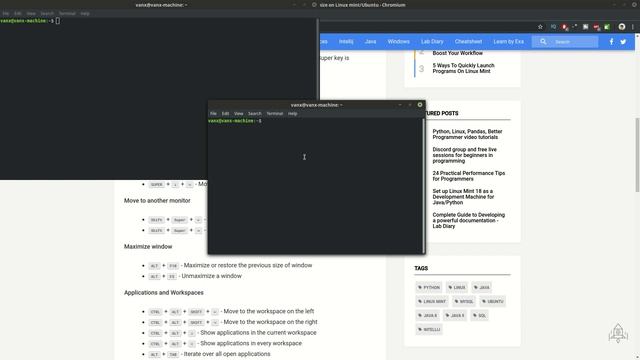Screen dimensions: 640x360
Task: Select the JAVA tag
Action: click(x=482, y=287)
